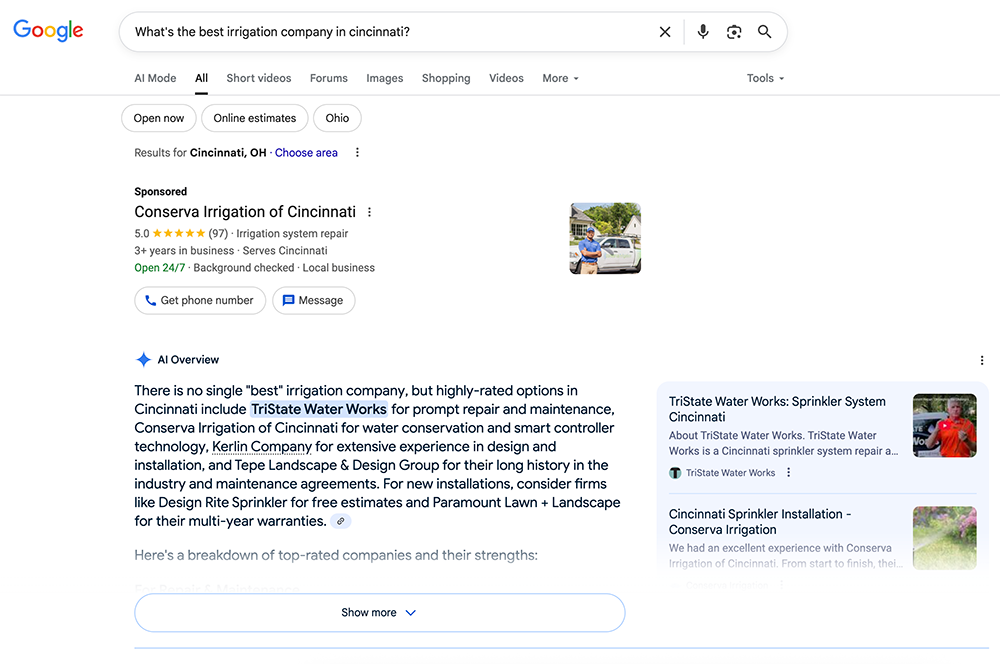Click the highlighted TriState Water Works text
The width and height of the screenshot is (1000, 664).
[319, 409]
